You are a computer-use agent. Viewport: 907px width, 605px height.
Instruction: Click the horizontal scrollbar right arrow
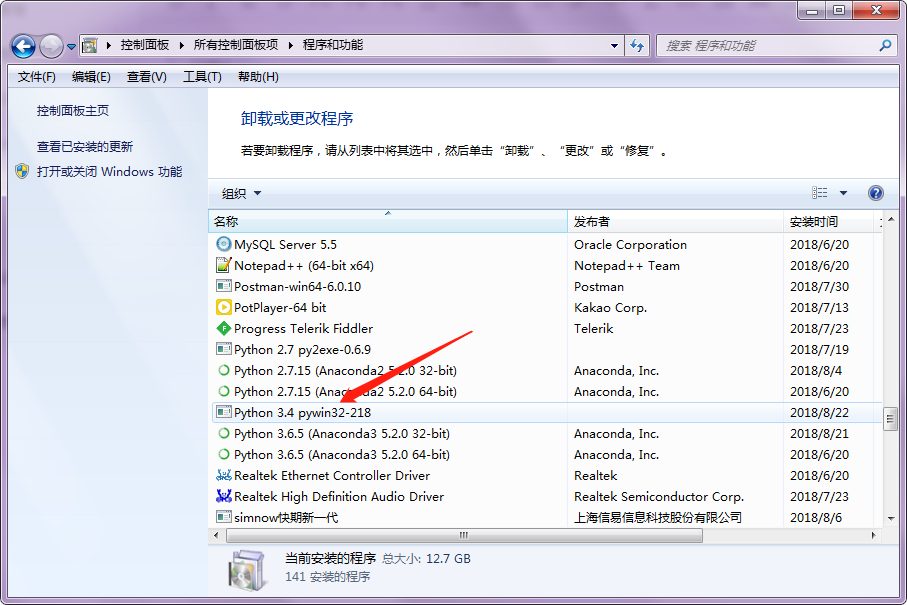point(873,535)
